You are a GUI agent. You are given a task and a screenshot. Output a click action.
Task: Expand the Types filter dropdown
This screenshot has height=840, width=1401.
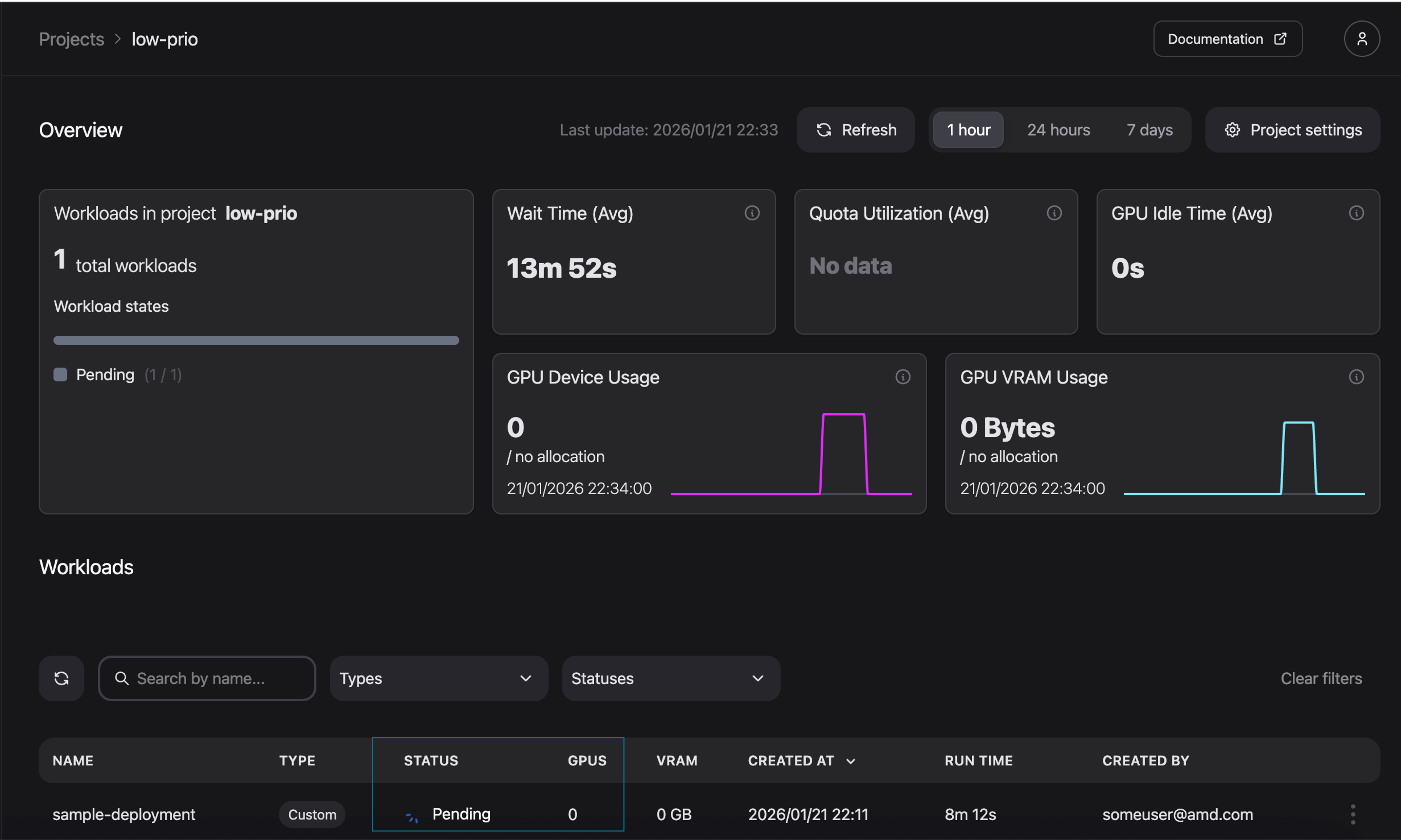coord(438,678)
